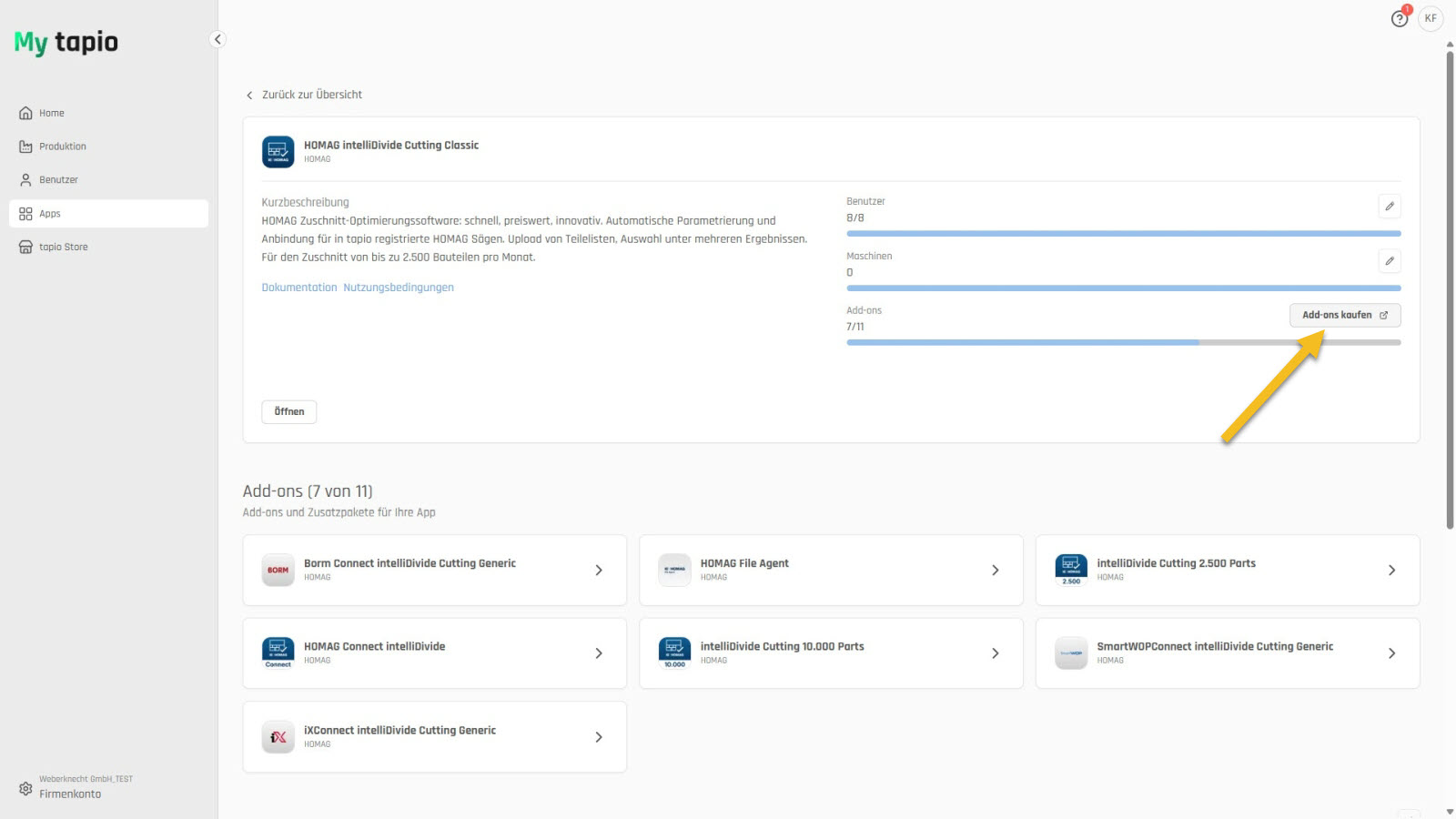Collapse the sidebar with the arrow button
This screenshot has width=1456, height=819.
coord(217,39)
